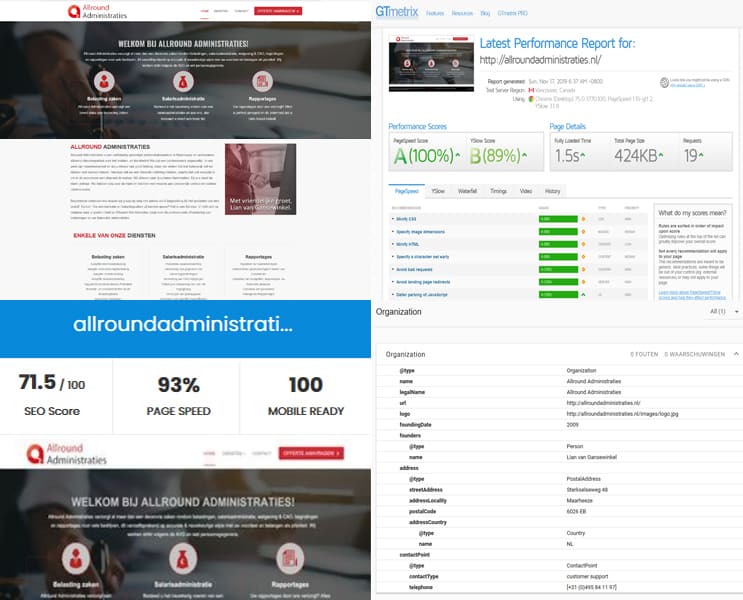Screen dimensions: 743x600
Task: Expand the Avoid bad requests recommendation
Action: point(414,269)
